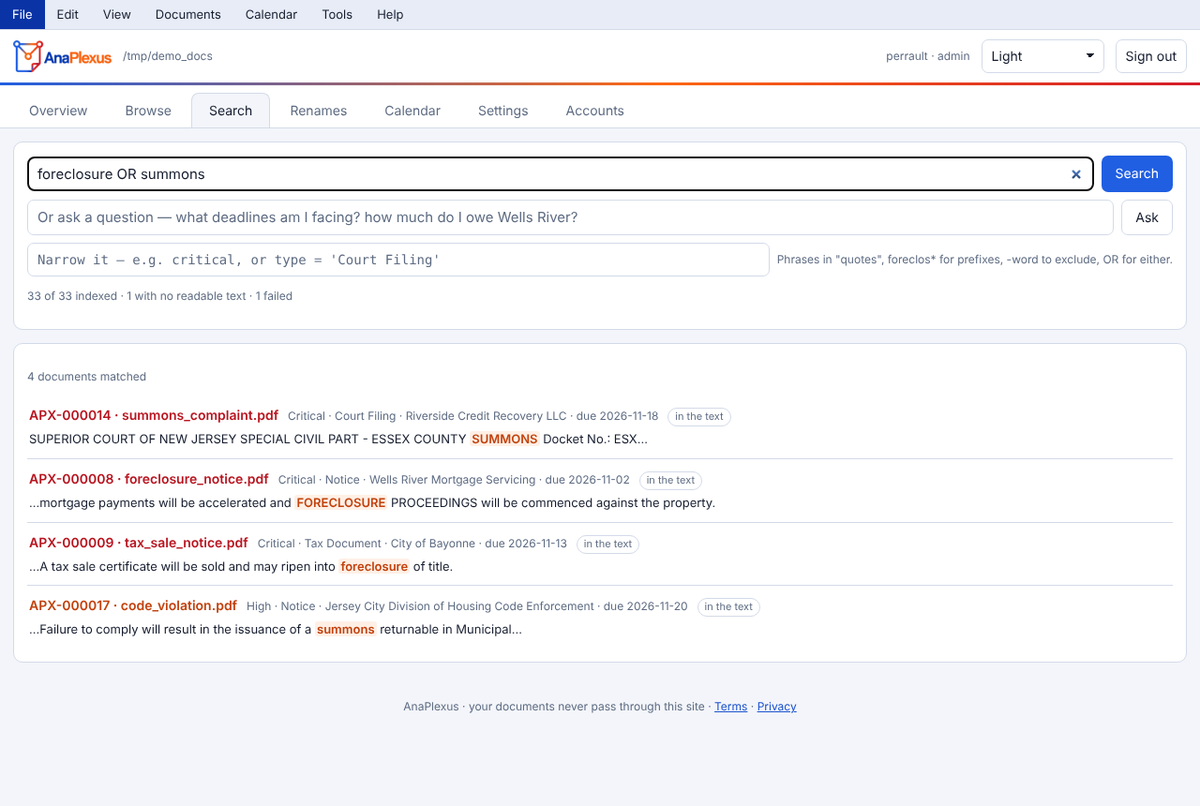This screenshot has height=806, width=1200.
Task: Focus the search query field containing foreclosure OR summons
Action: pos(560,174)
